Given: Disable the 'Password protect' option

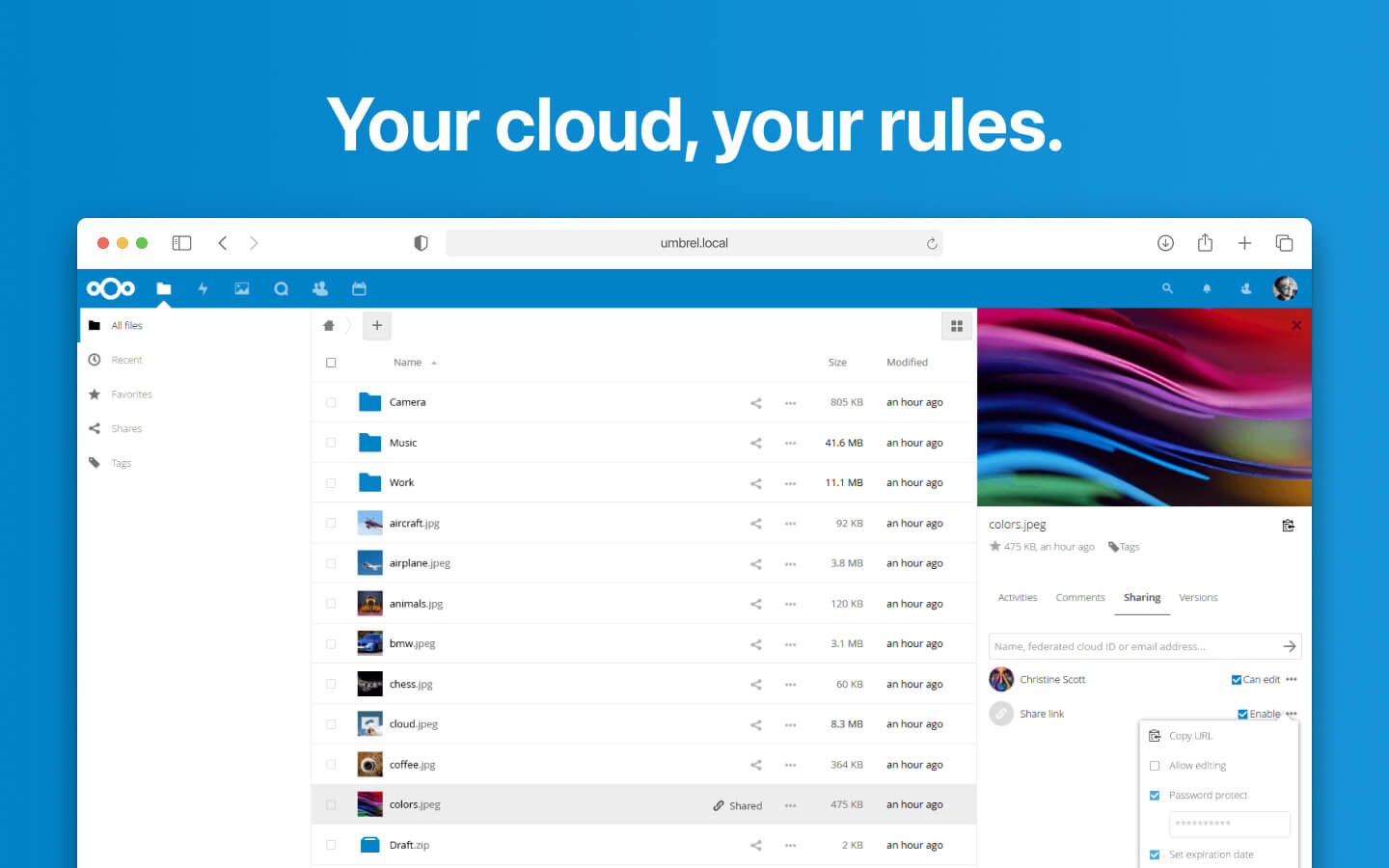Looking at the screenshot, I should point(1155,795).
